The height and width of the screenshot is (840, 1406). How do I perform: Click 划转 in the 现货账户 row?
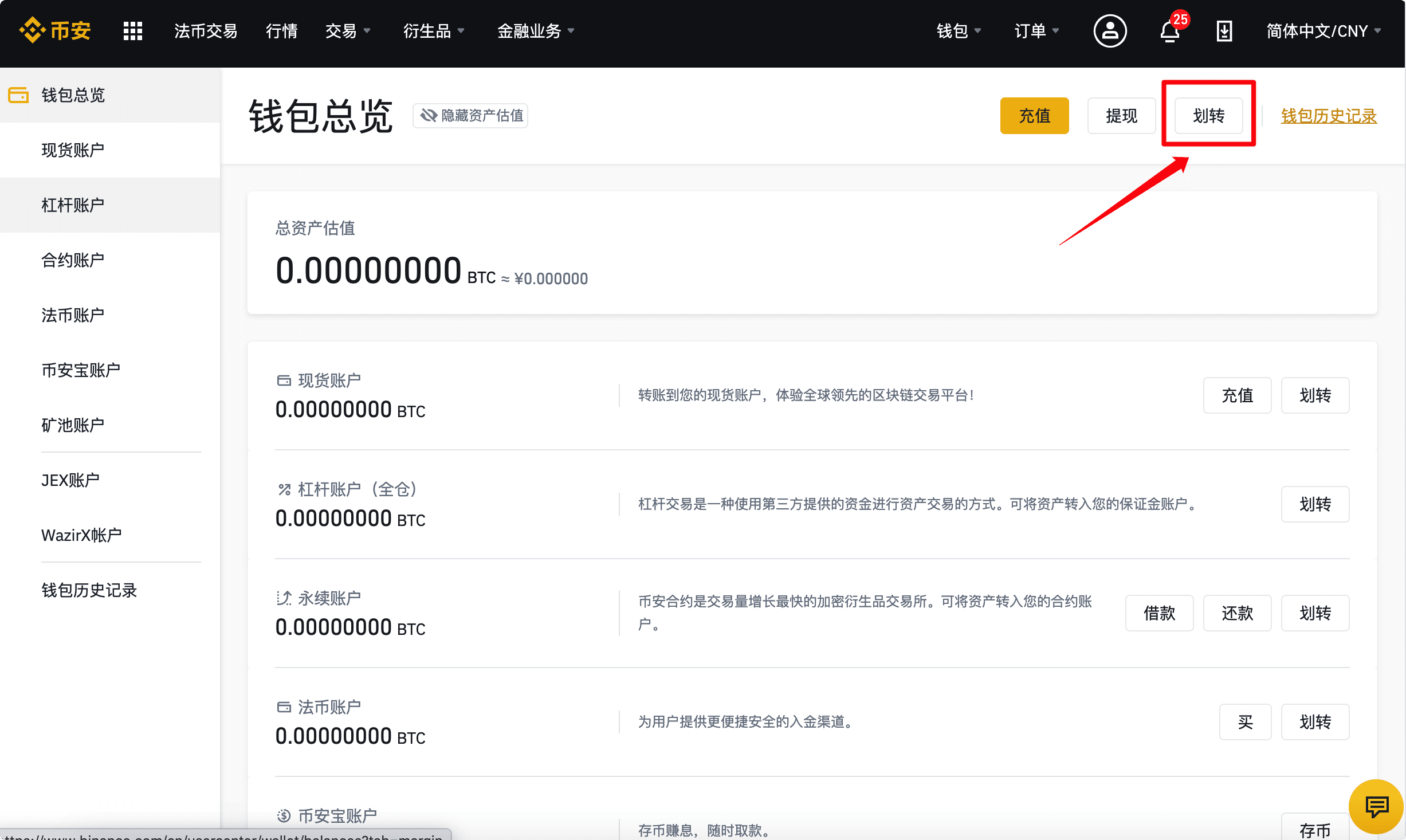tap(1315, 395)
